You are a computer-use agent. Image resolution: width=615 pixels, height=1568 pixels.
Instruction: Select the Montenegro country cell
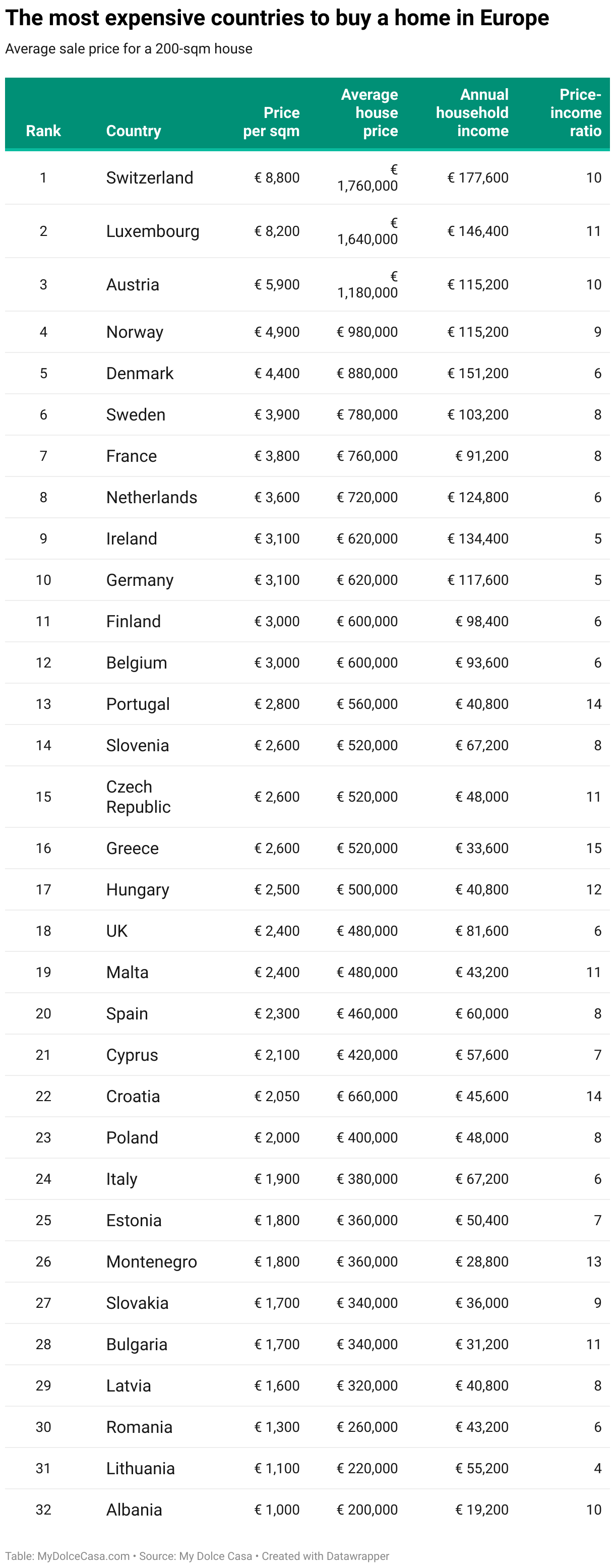pyautogui.click(x=151, y=1261)
